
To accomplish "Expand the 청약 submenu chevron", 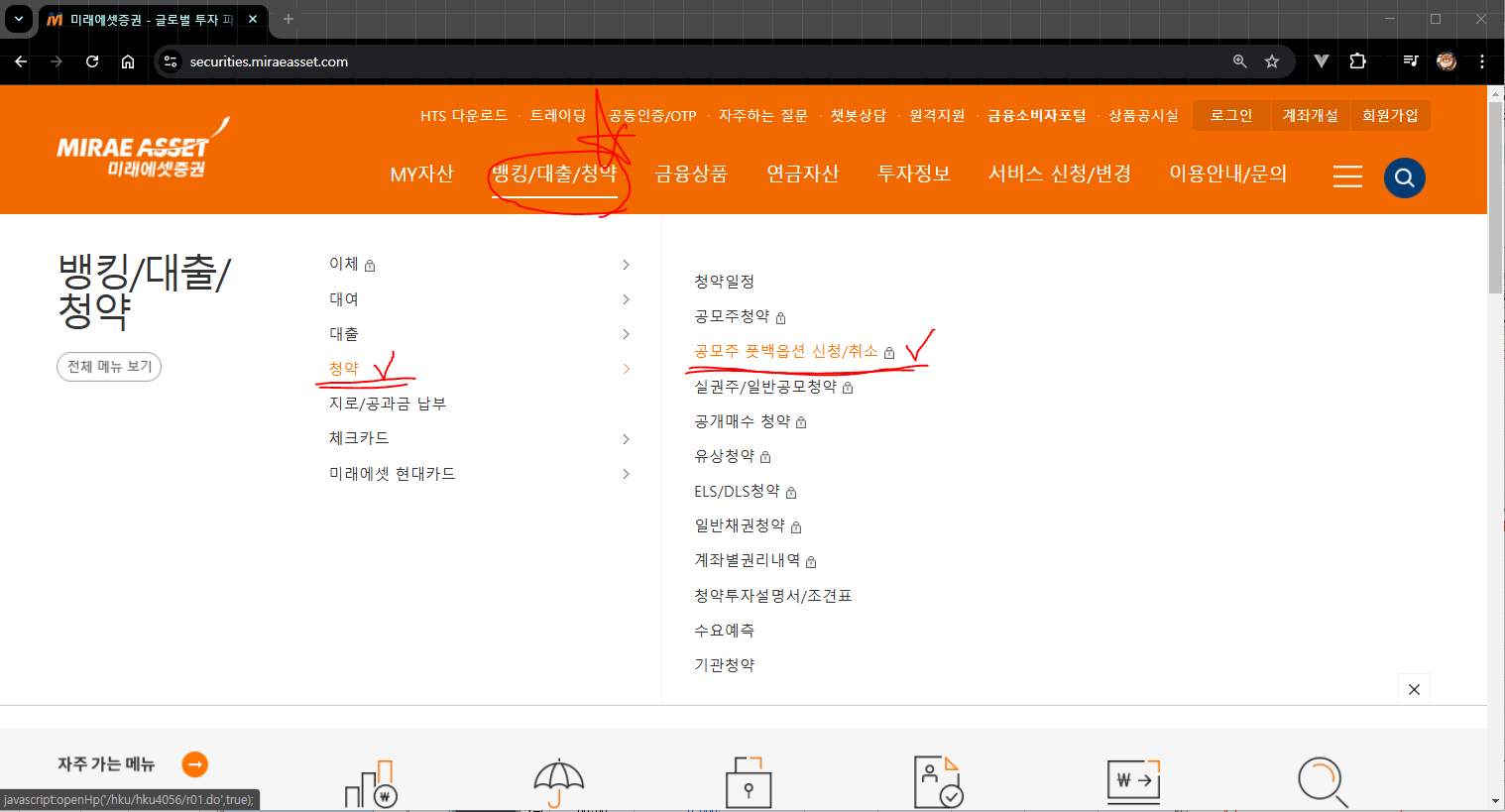I will (626, 369).
